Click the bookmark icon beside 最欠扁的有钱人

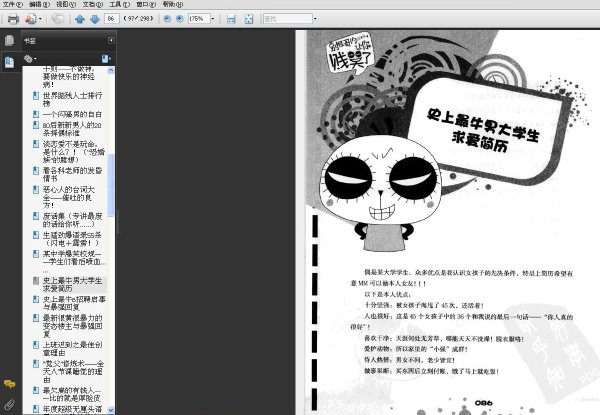[36, 390]
